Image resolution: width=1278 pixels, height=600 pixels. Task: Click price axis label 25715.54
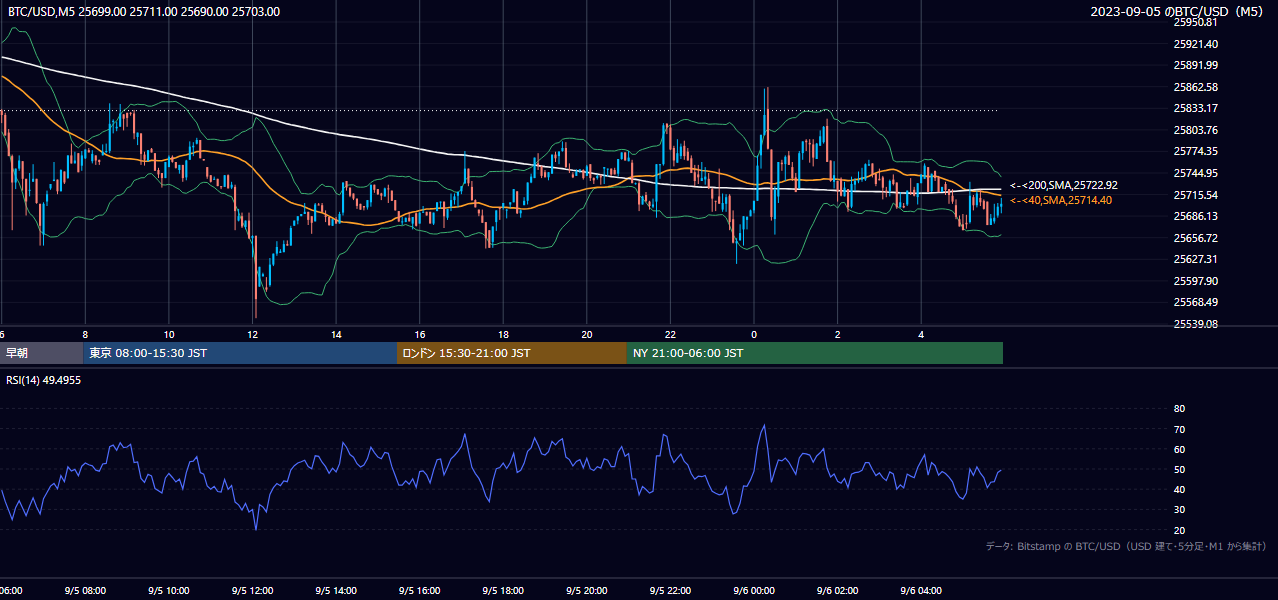[1196, 195]
